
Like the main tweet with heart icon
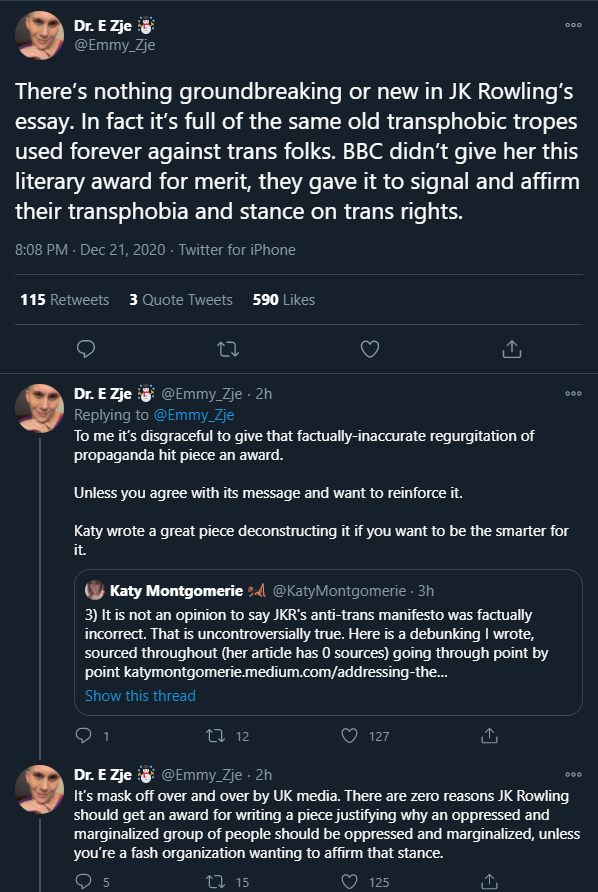(370, 349)
